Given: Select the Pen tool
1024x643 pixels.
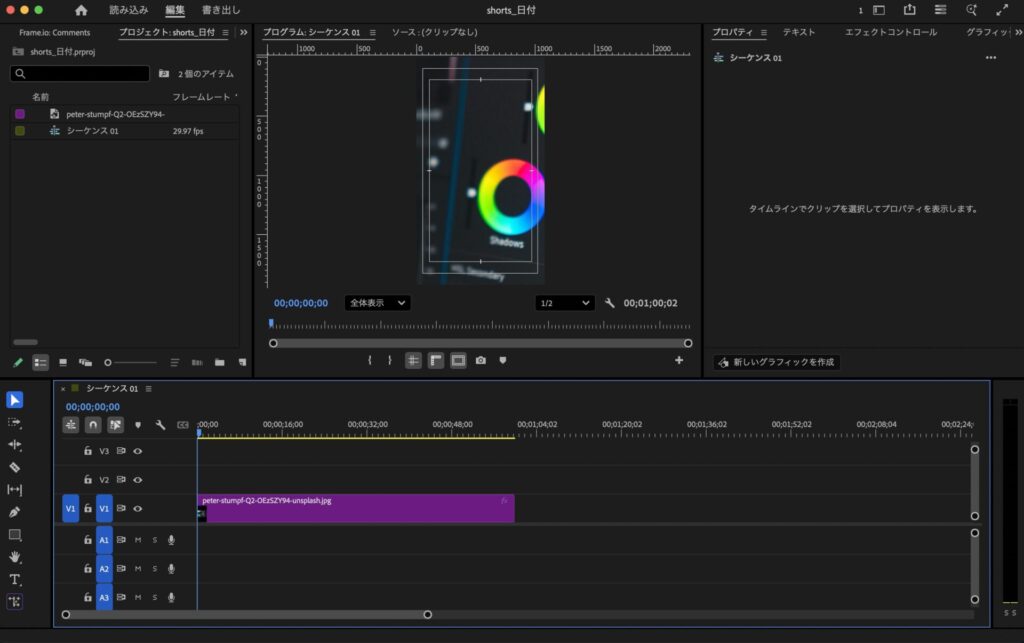Looking at the screenshot, I should click(15, 512).
